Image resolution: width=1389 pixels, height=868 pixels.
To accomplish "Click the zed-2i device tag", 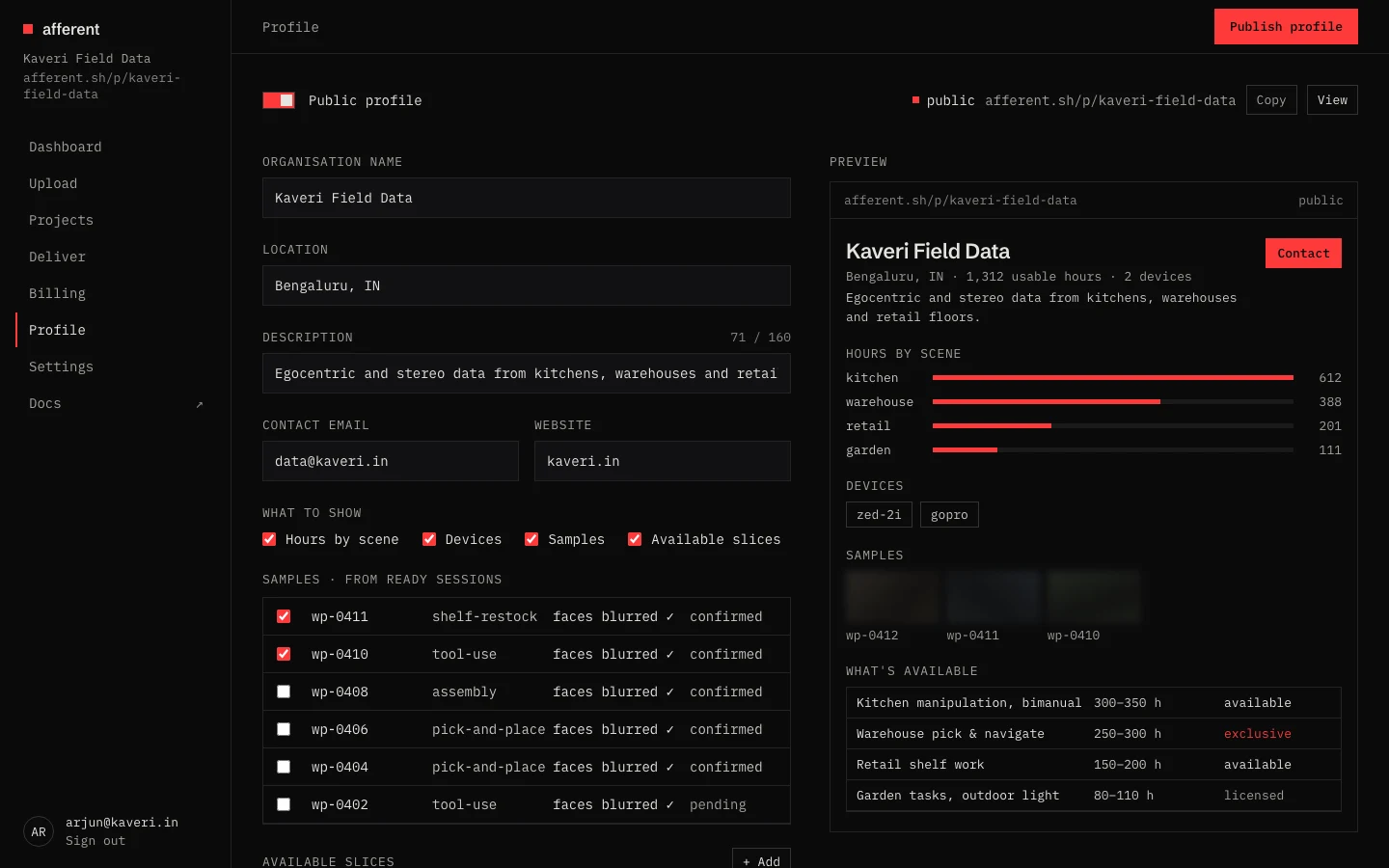I will [879, 515].
